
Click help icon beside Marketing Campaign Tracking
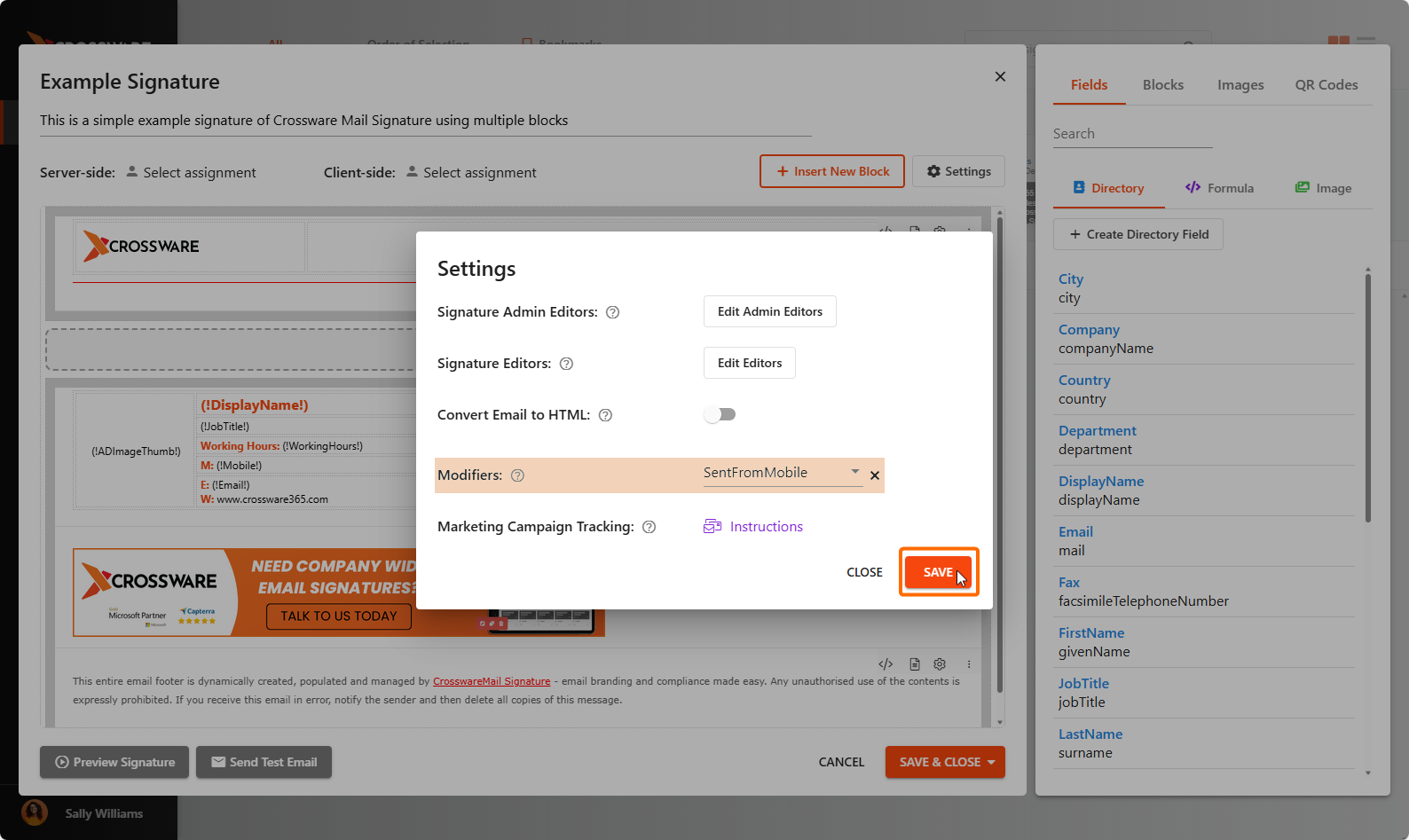[649, 527]
